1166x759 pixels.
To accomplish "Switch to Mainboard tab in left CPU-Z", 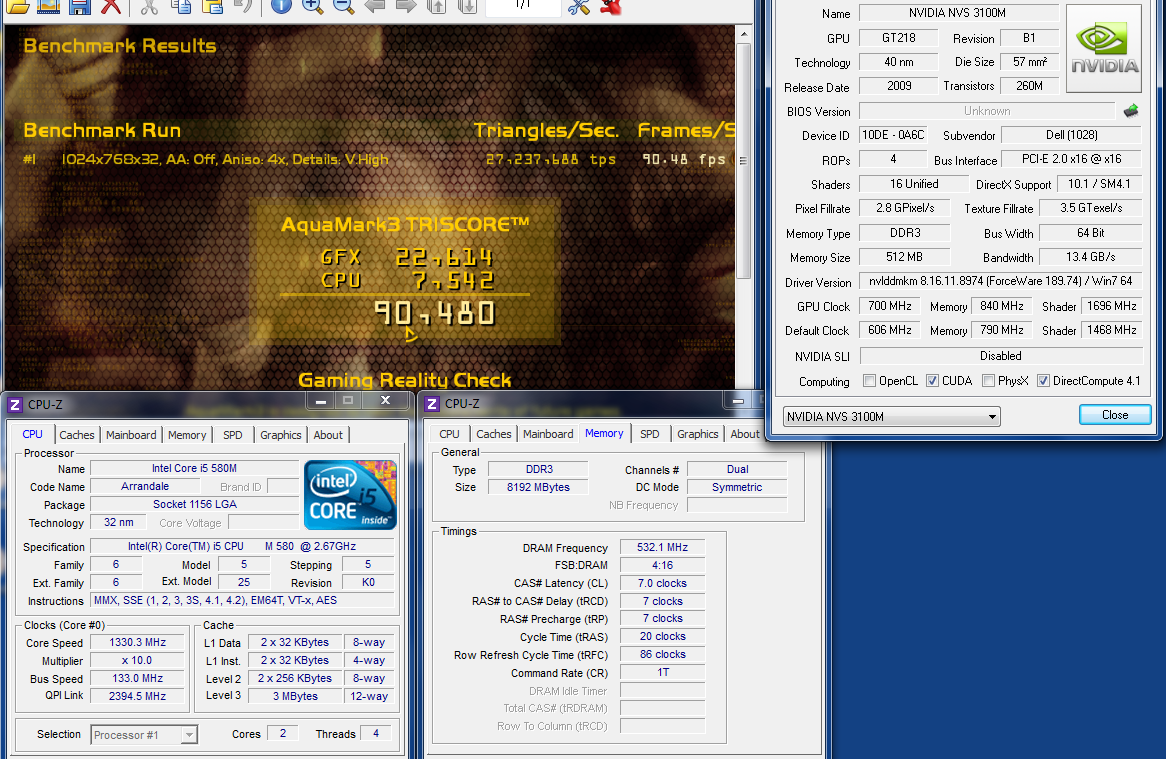I will pyautogui.click(x=131, y=435).
